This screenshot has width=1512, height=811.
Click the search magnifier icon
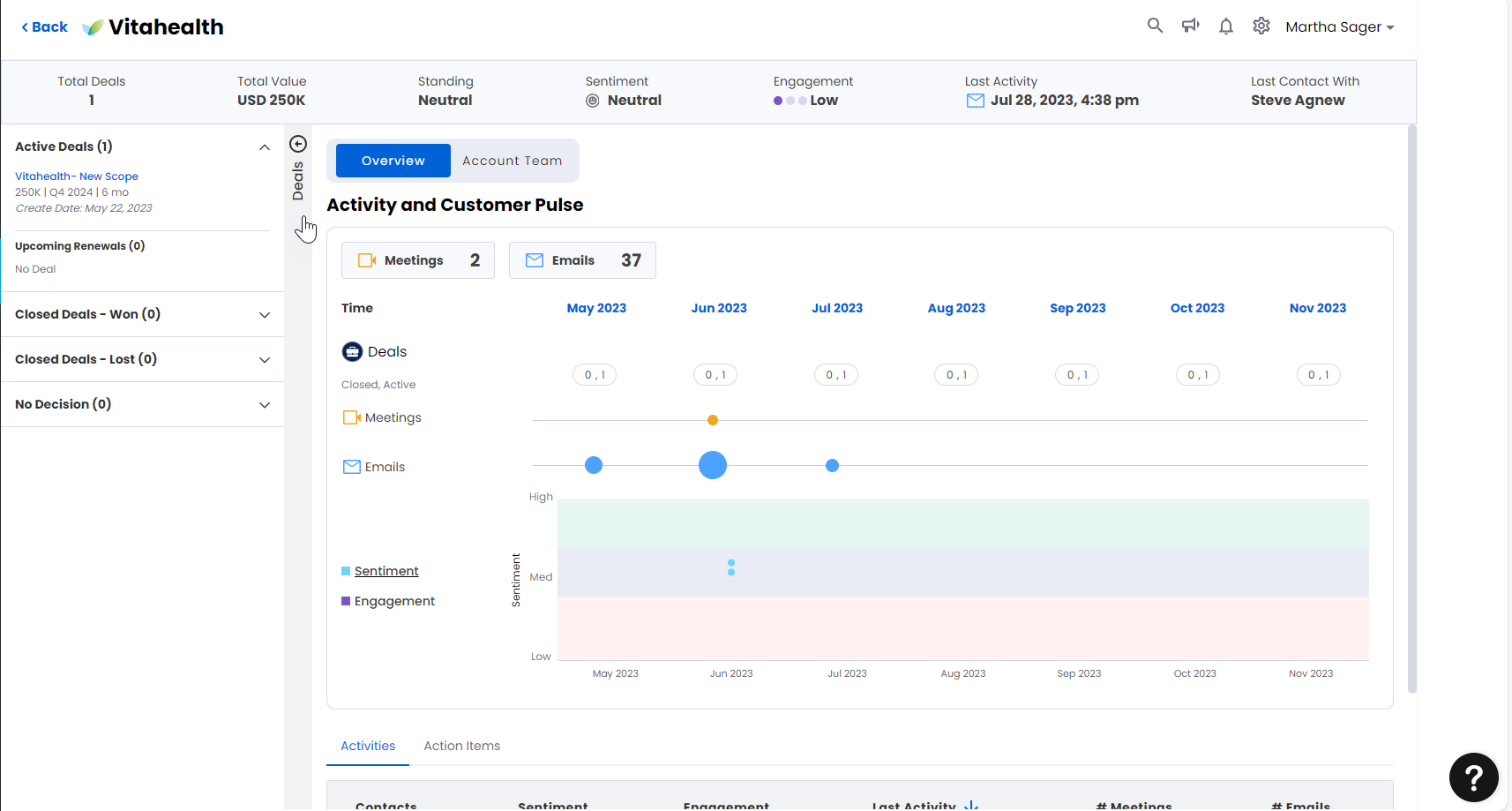click(x=1155, y=26)
